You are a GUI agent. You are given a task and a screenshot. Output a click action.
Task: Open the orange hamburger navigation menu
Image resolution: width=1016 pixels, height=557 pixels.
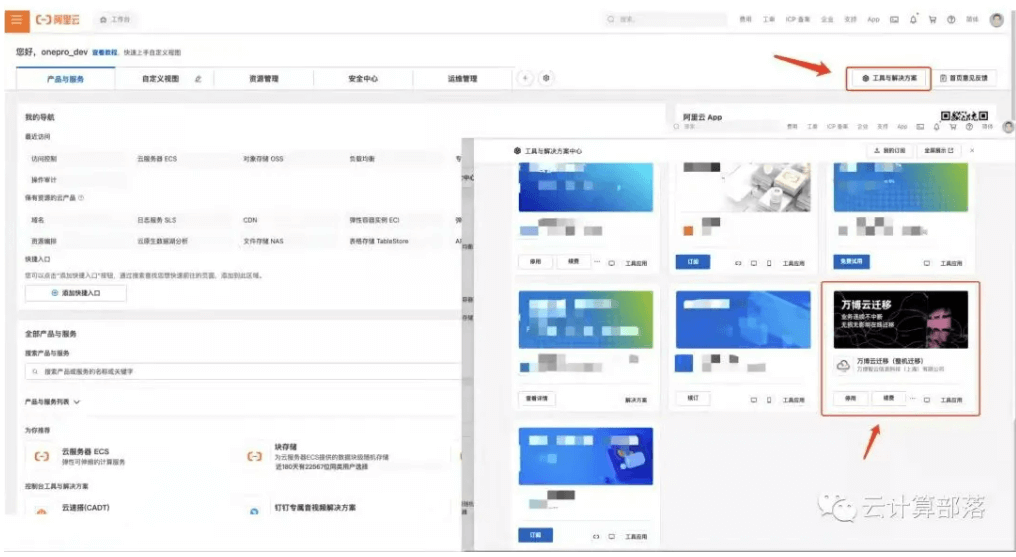pos(17,20)
